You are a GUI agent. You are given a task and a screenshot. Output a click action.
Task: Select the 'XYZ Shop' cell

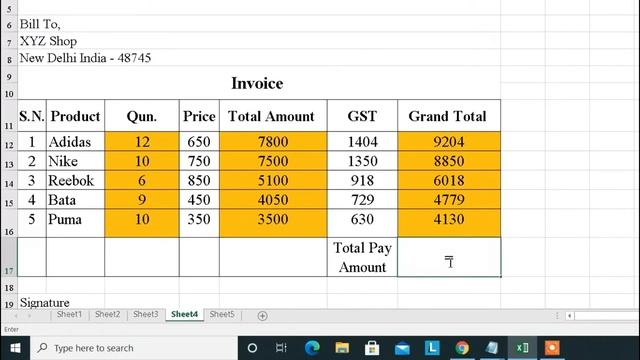pyautogui.click(x=48, y=41)
